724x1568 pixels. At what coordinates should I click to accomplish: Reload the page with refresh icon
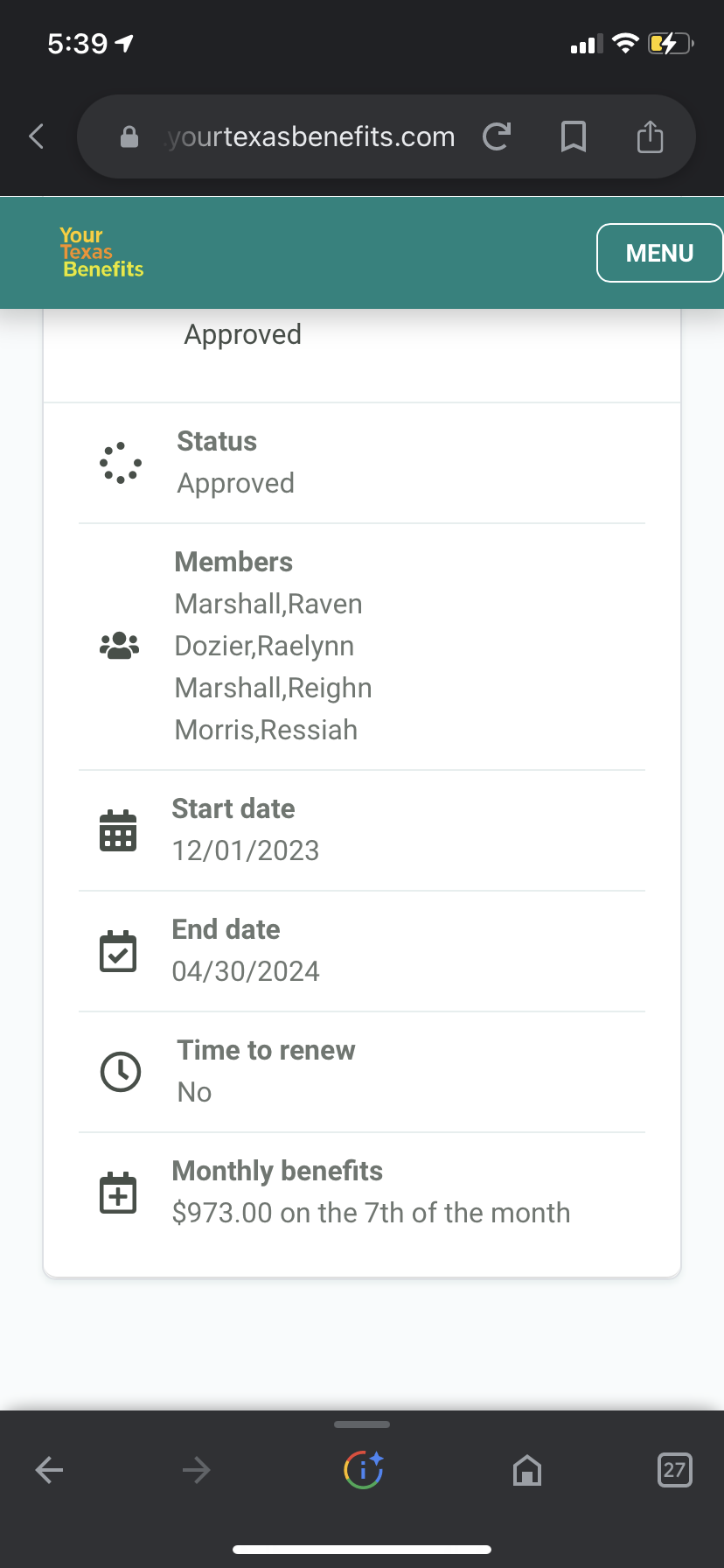click(x=496, y=136)
